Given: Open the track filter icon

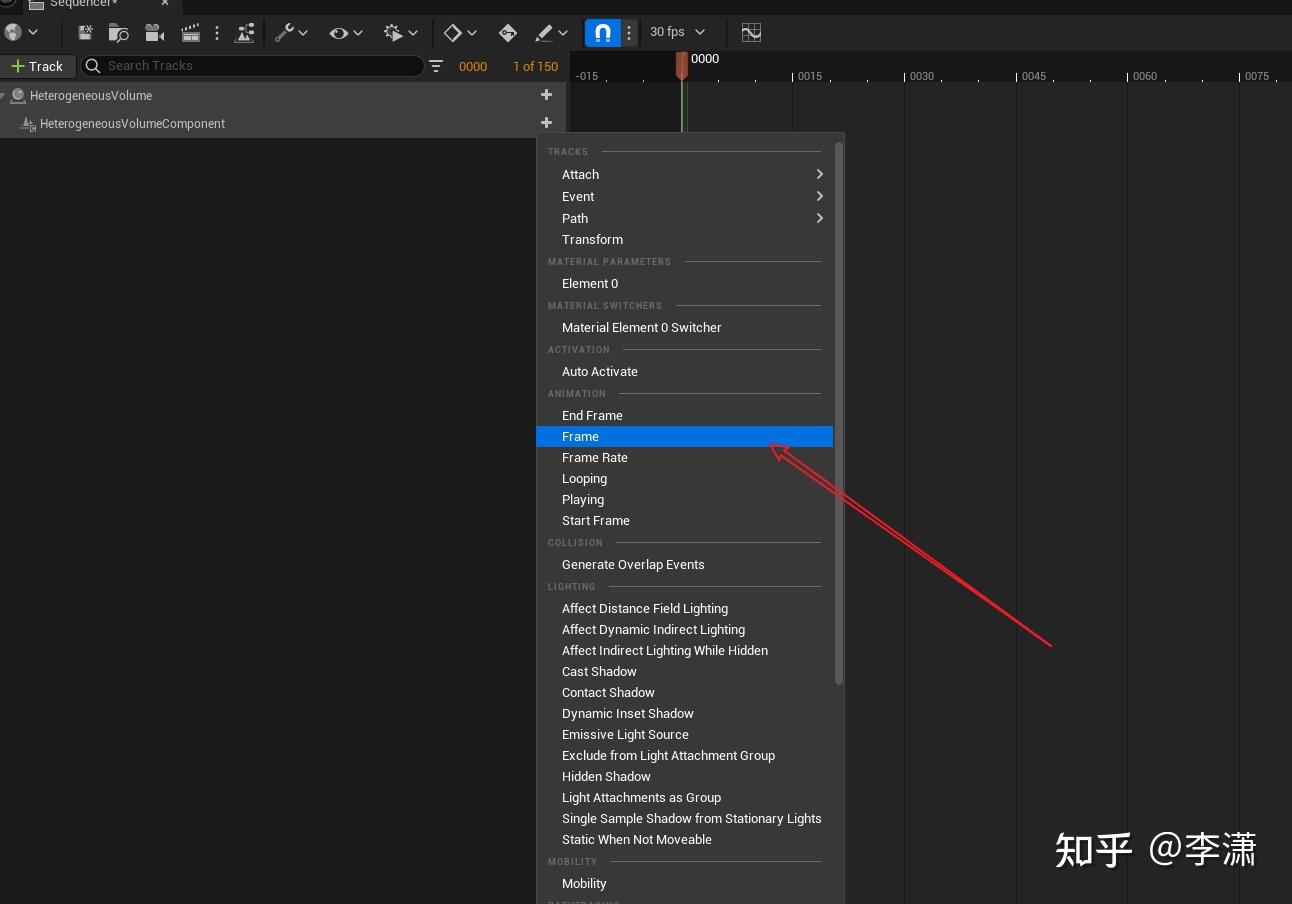Looking at the screenshot, I should click(x=436, y=66).
